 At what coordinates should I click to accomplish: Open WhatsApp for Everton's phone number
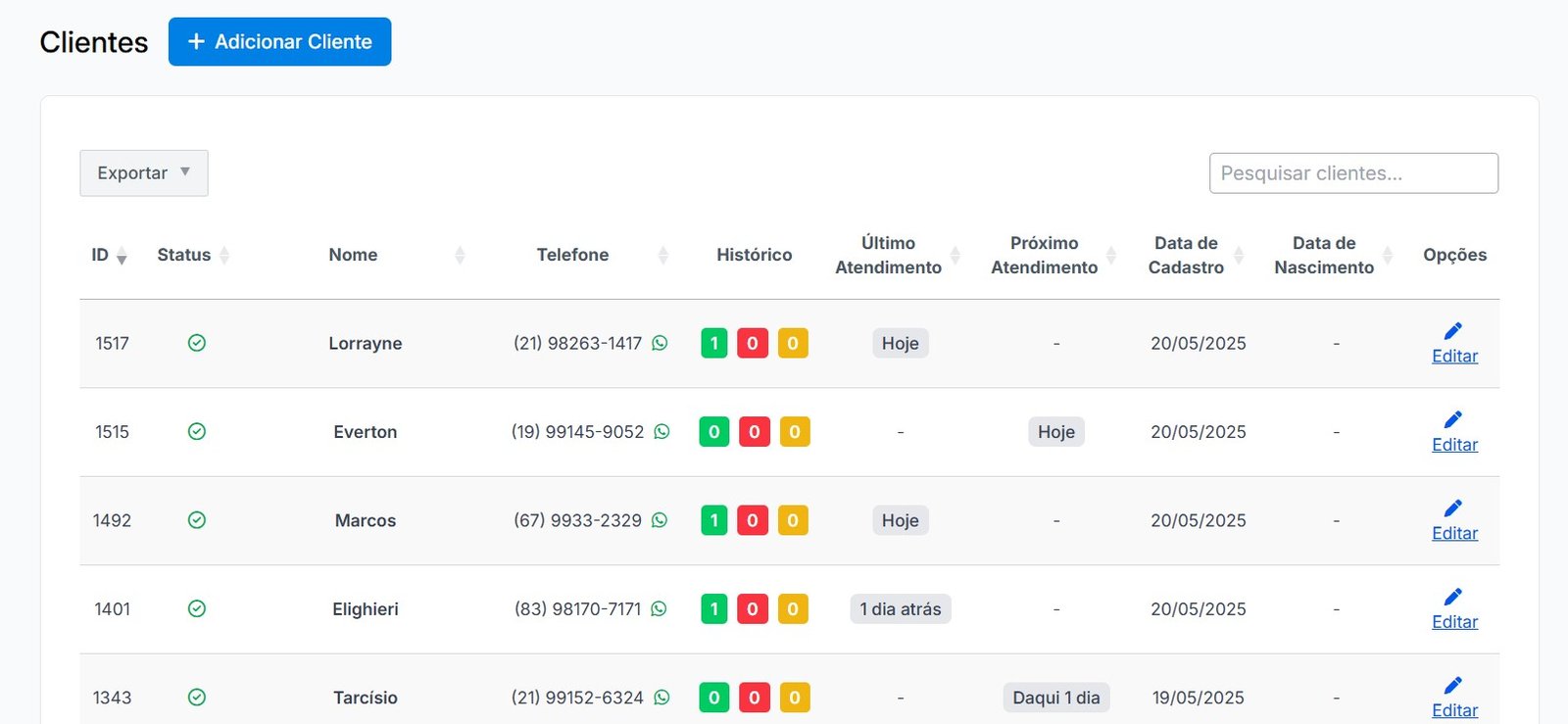coord(661,432)
